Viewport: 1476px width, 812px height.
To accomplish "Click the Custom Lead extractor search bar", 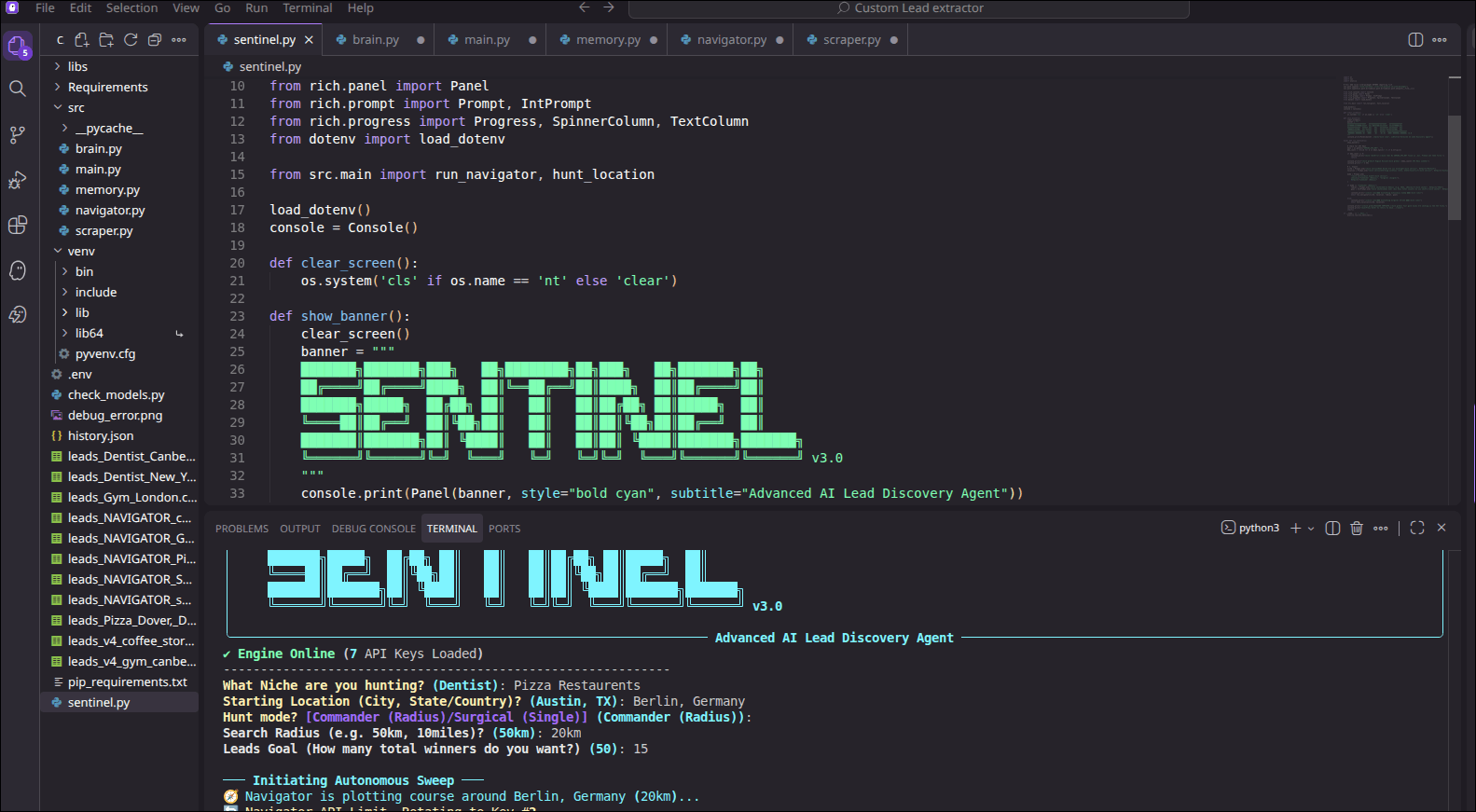I will pyautogui.click(x=909, y=8).
